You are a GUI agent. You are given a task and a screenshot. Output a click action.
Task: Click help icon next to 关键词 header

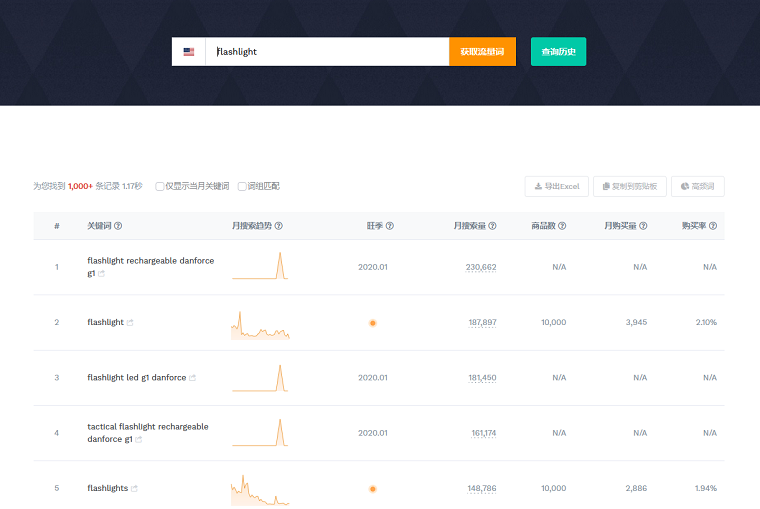pos(118,226)
